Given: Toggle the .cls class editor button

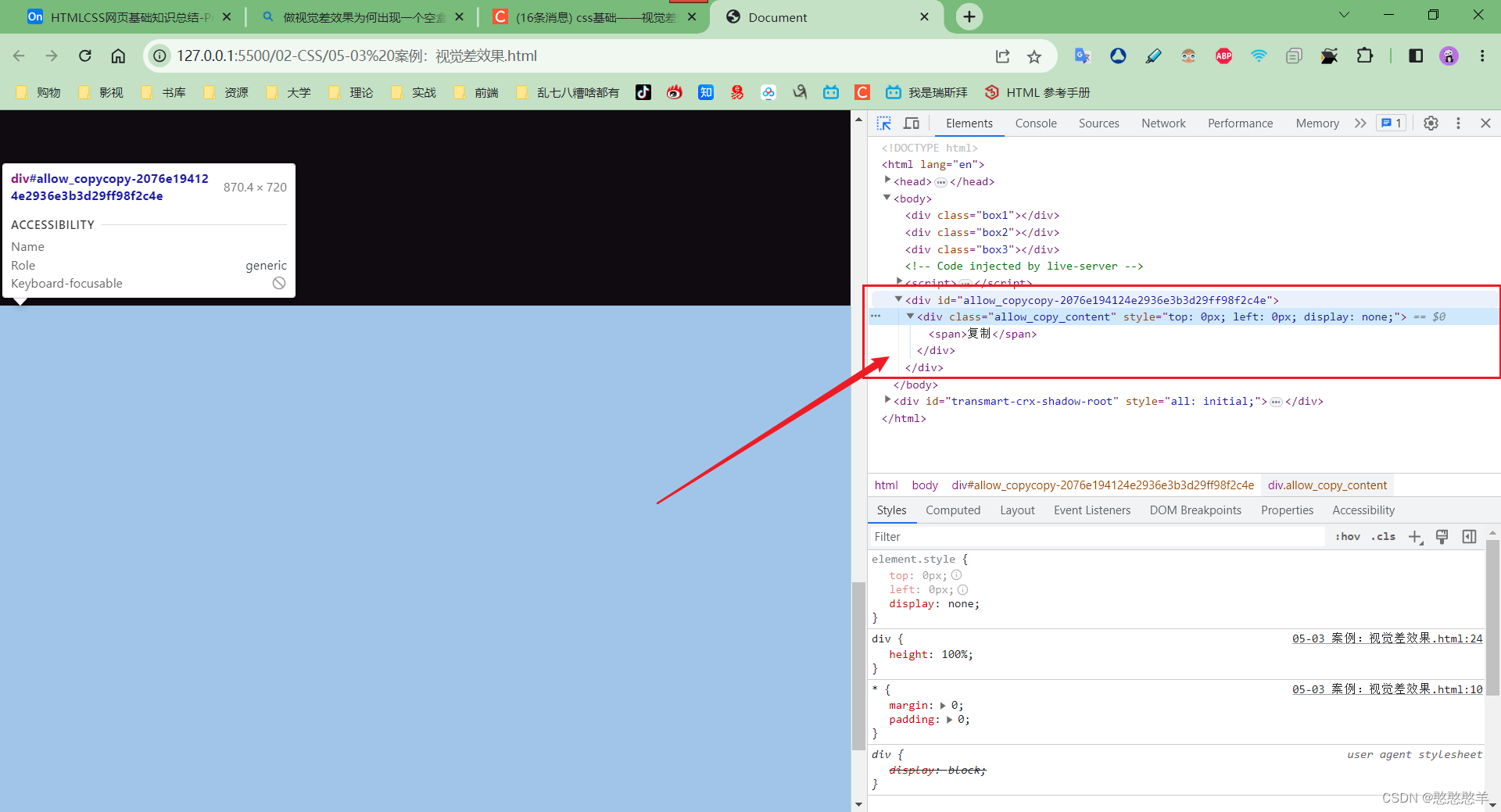Looking at the screenshot, I should click(1383, 537).
